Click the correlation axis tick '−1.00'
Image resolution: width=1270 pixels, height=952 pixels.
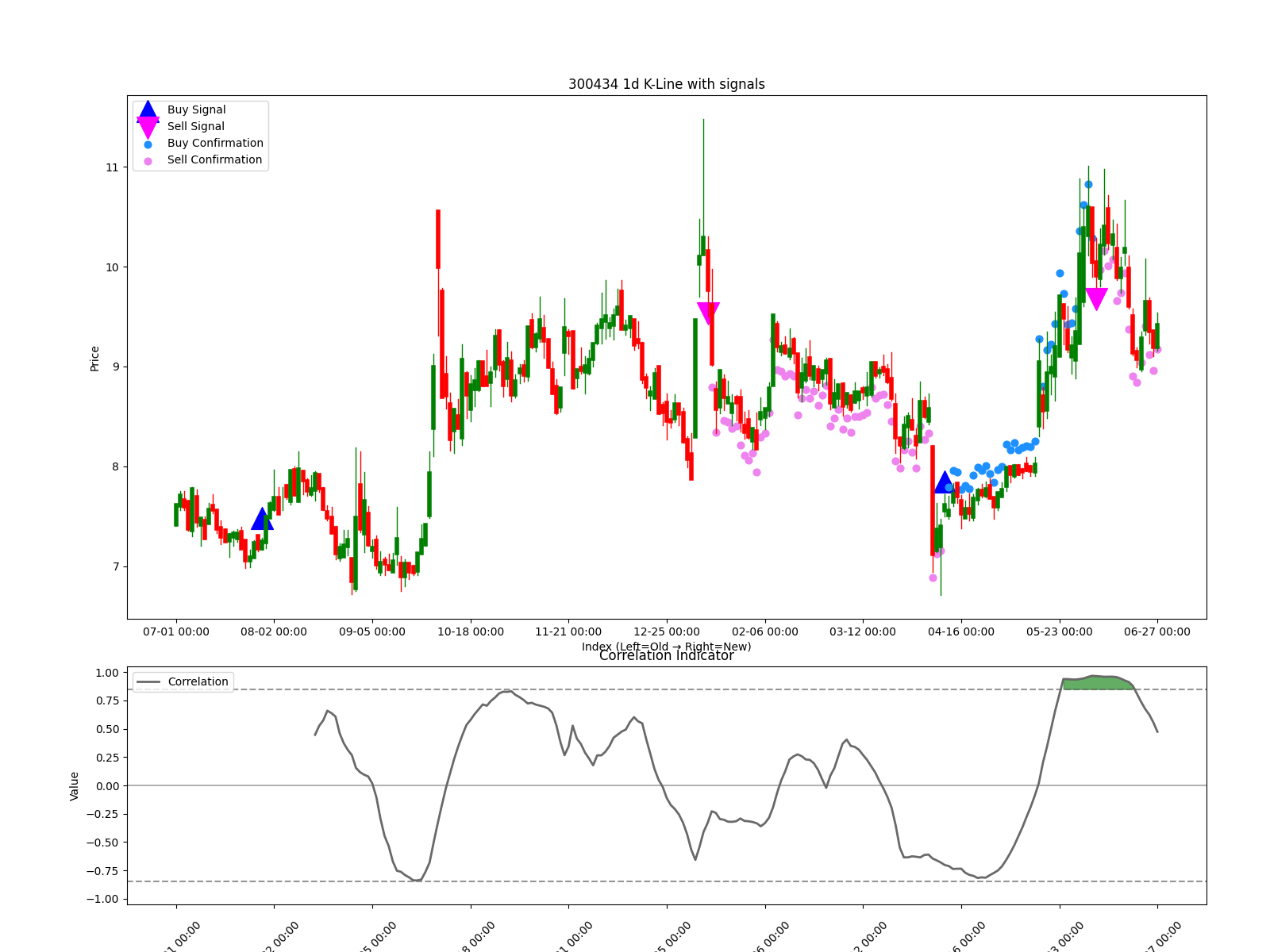click(x=102, y=899)
